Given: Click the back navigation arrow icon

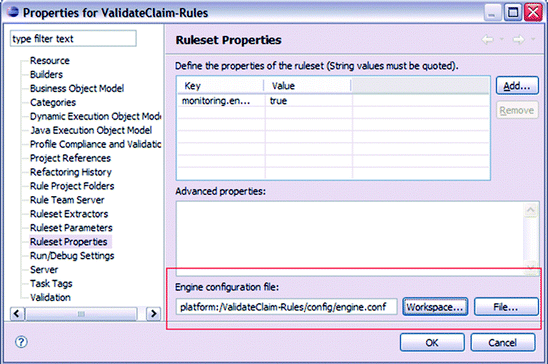Looking at the screenshot, I should [488, 39].
